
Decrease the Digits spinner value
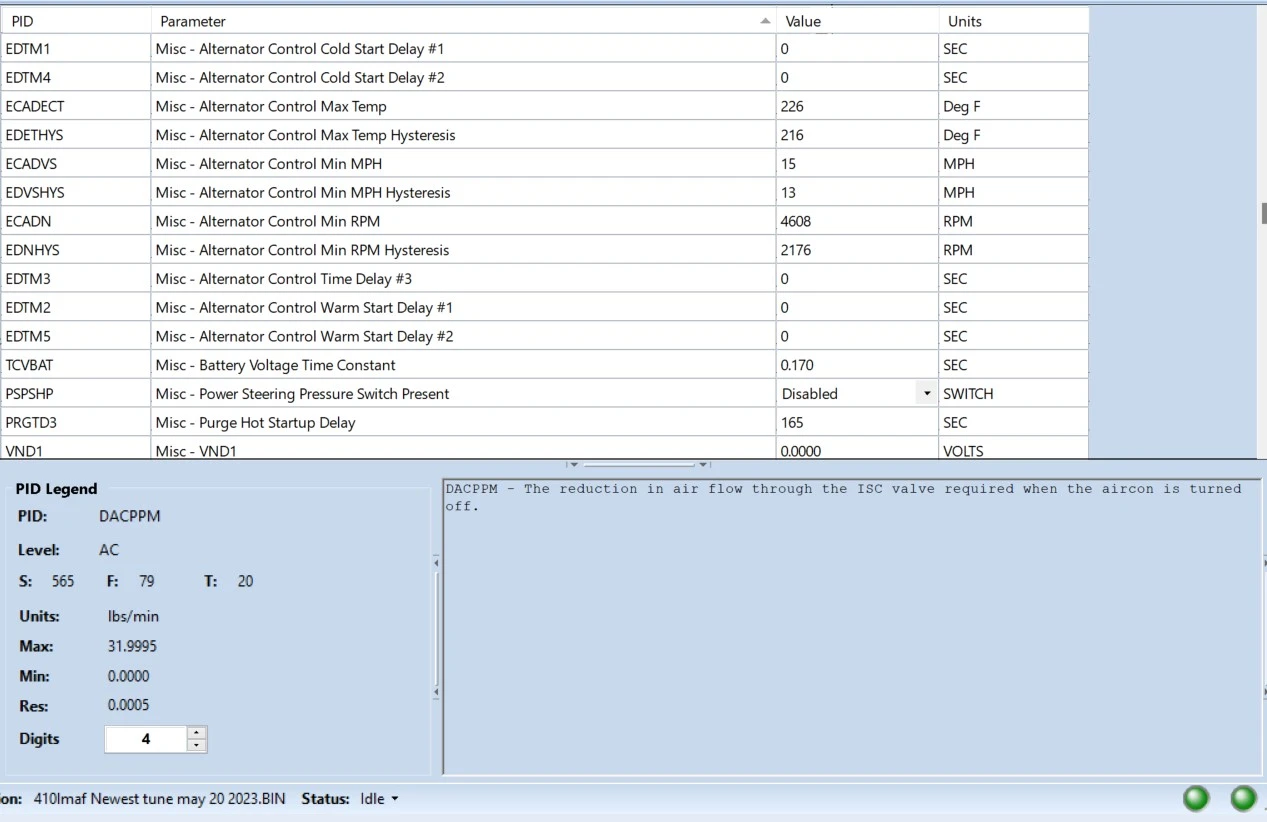click(197, 745)
